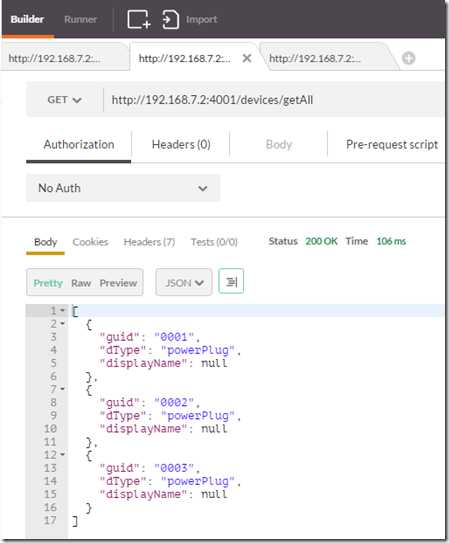Viewport: 449px width, 543px height.
Task: Add a new request tab
Action: [408, 58]
